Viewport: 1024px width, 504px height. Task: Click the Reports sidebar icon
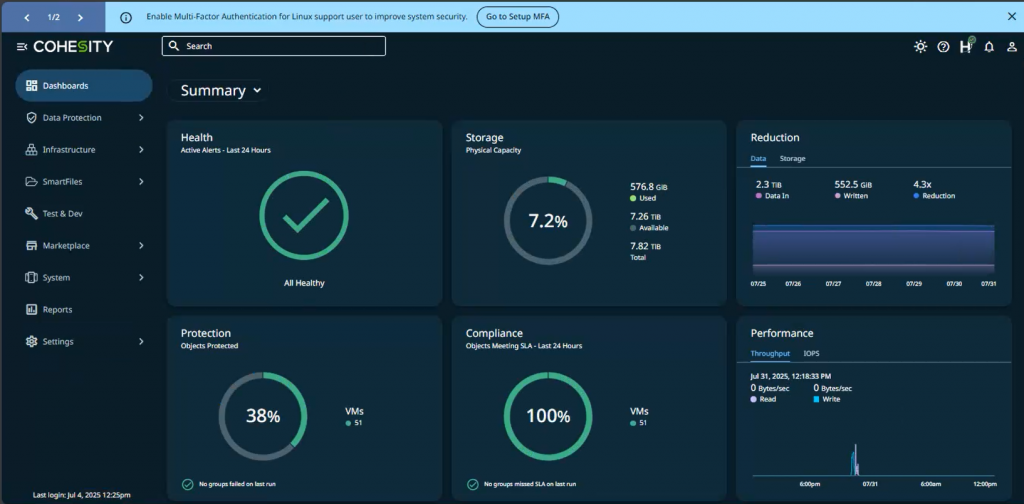[x=32, y=310]
